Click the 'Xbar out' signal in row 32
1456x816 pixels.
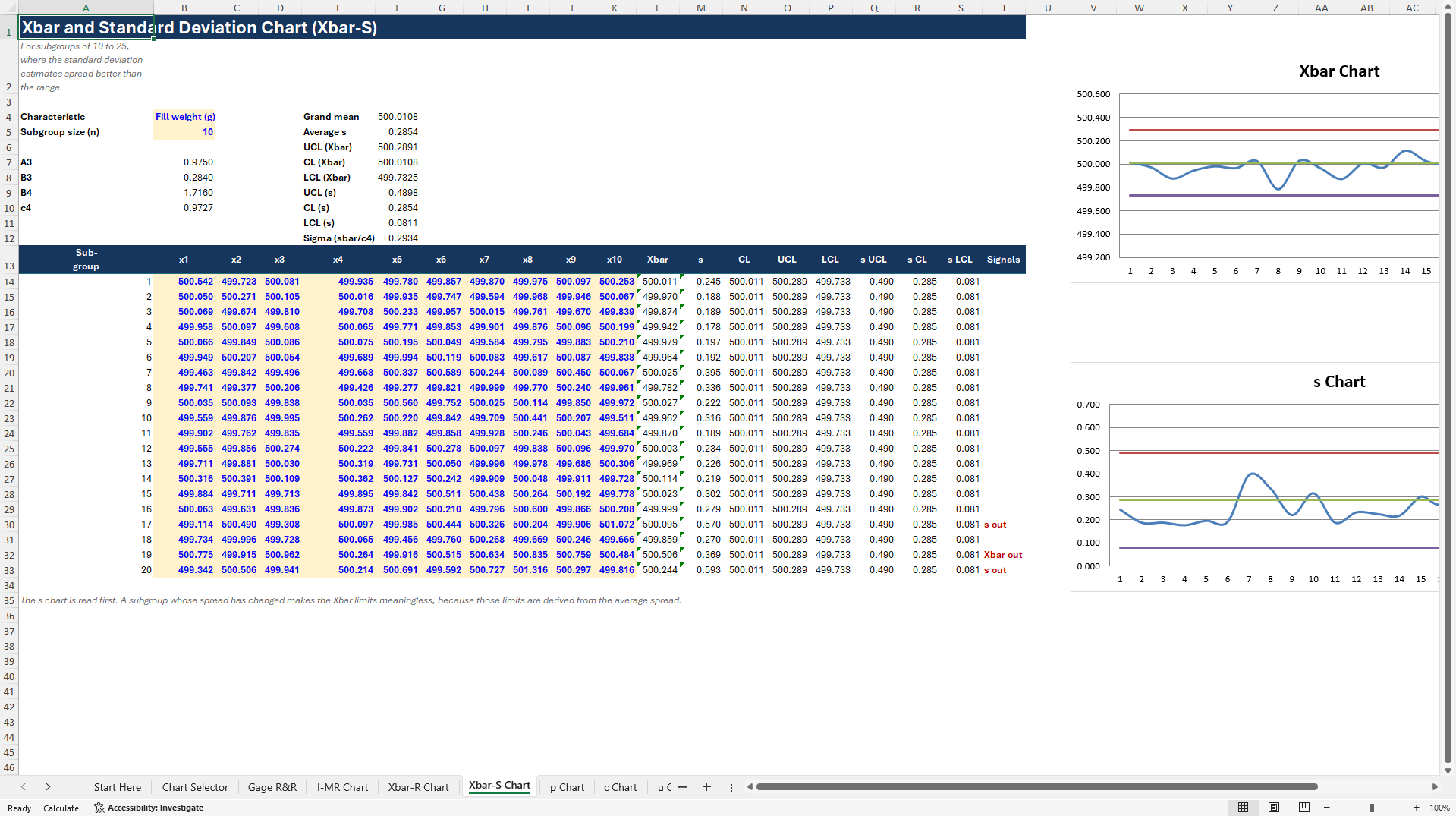pyautogui.click(x=1003, y=555)
